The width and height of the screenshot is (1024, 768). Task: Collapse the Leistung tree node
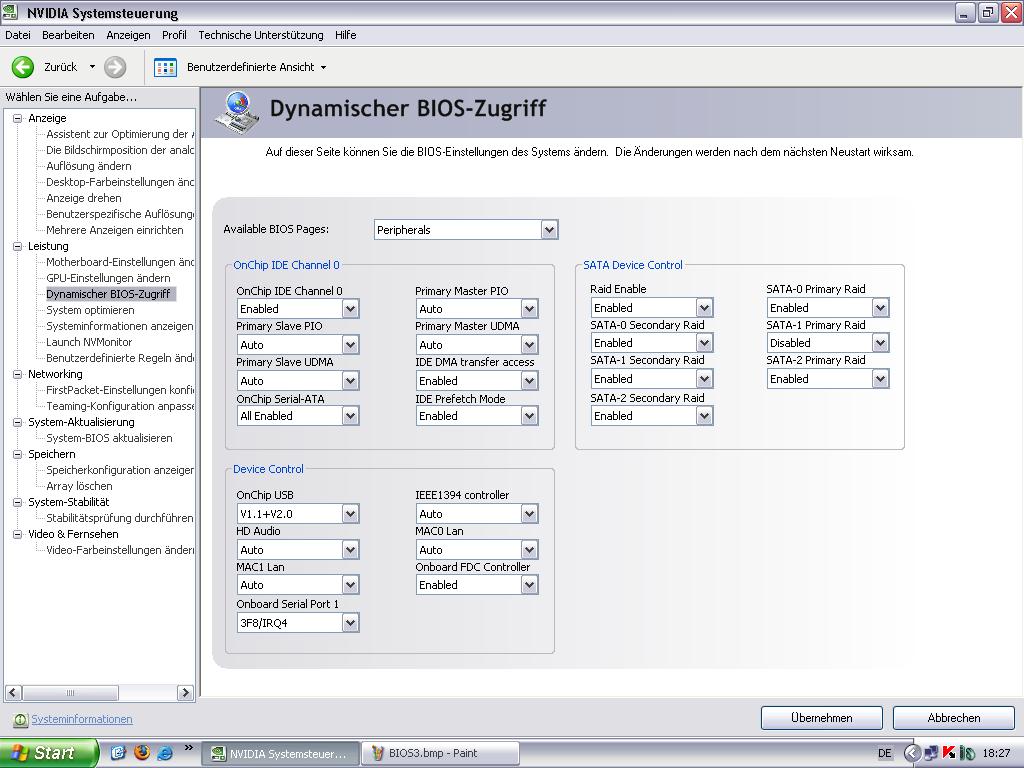pyautogui.click(x=18, y=246)
